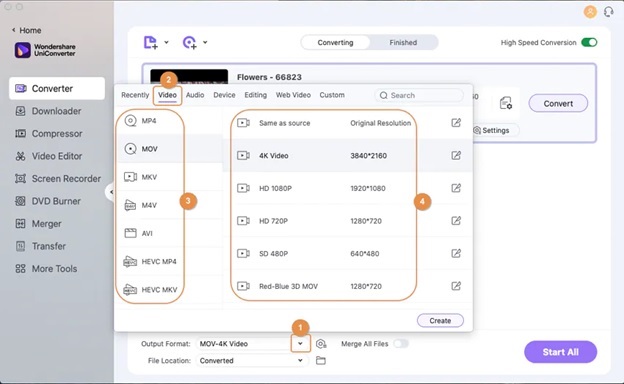Click the format Search field
The height and width of the screenshot is (384, 624).
click(419, 96)
